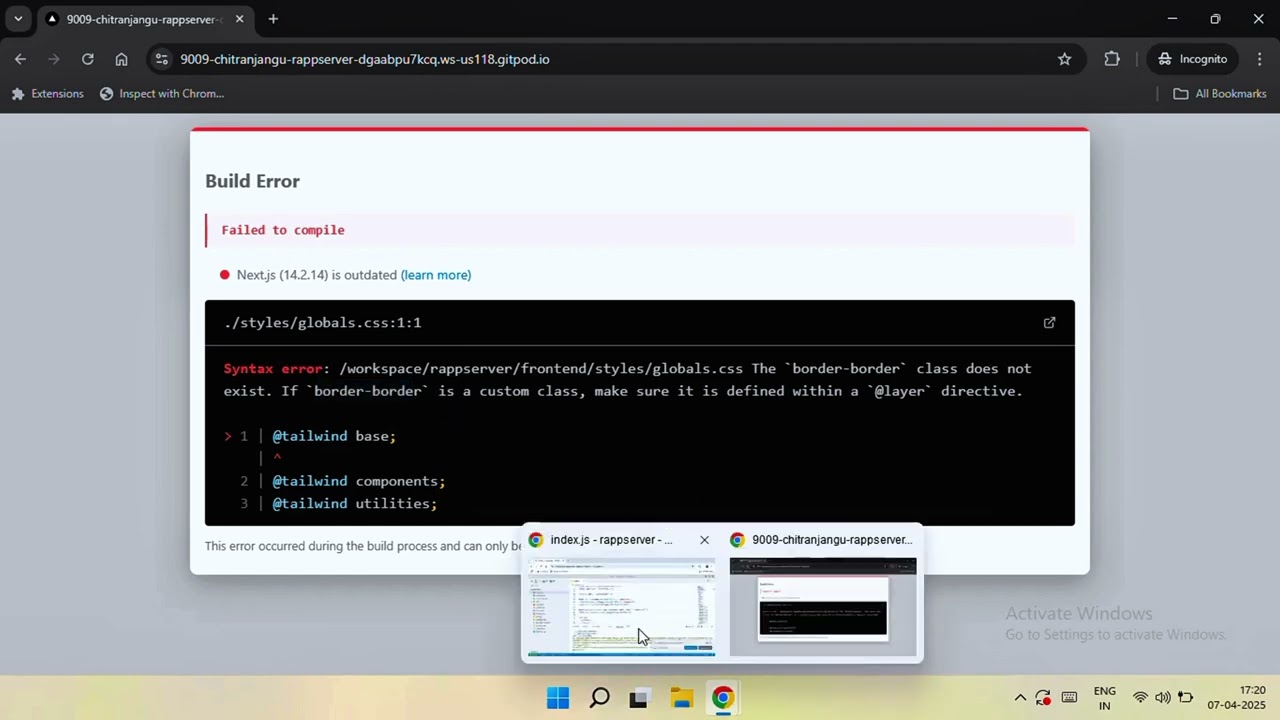Open Wi-Fi network settings
This screenshot has width=1280, height=720.
point(1140,698)
